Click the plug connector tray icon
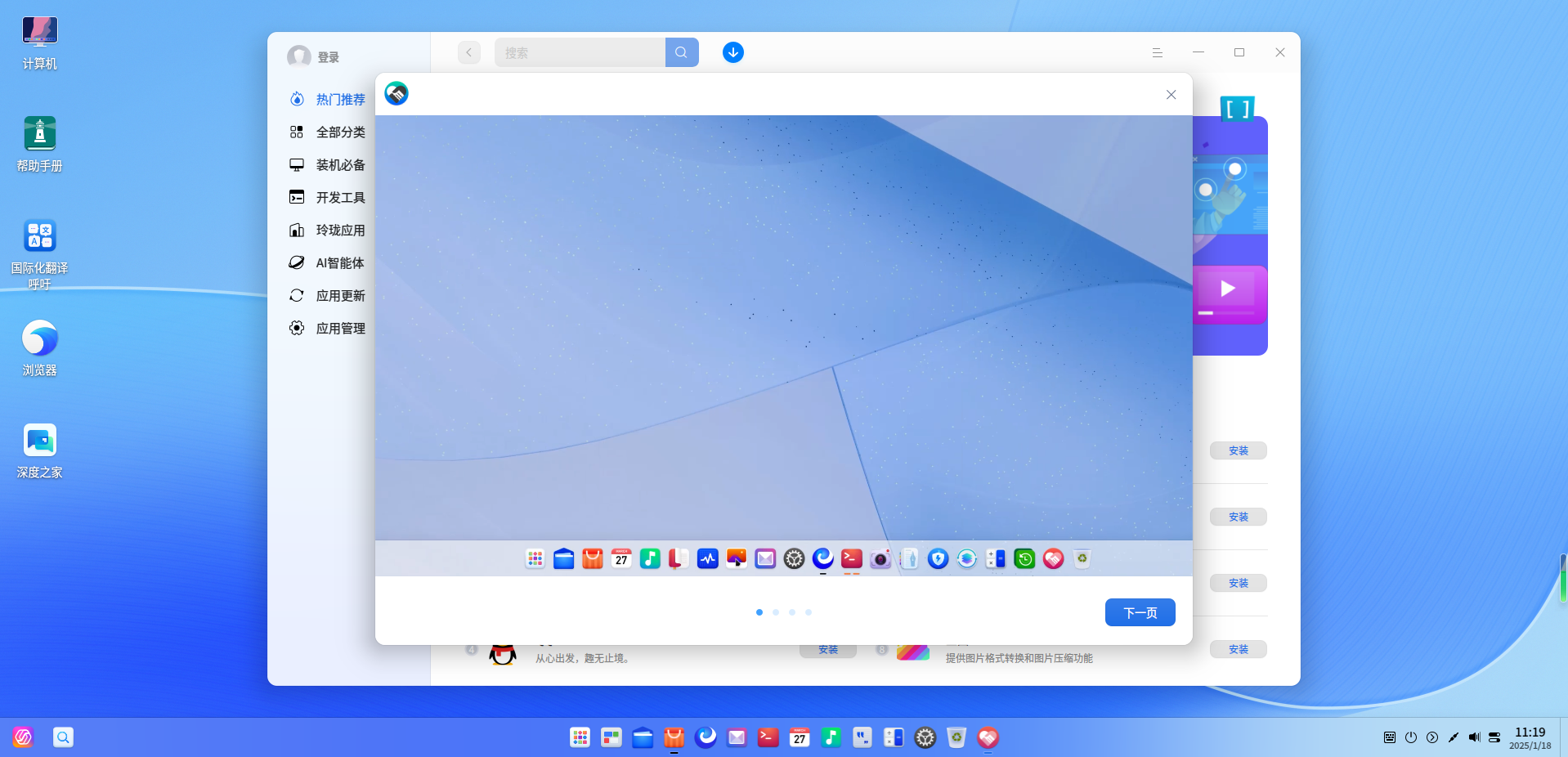Viewport: 1568px width, 757px height. pyautogui.click(x=1454, y=737)
